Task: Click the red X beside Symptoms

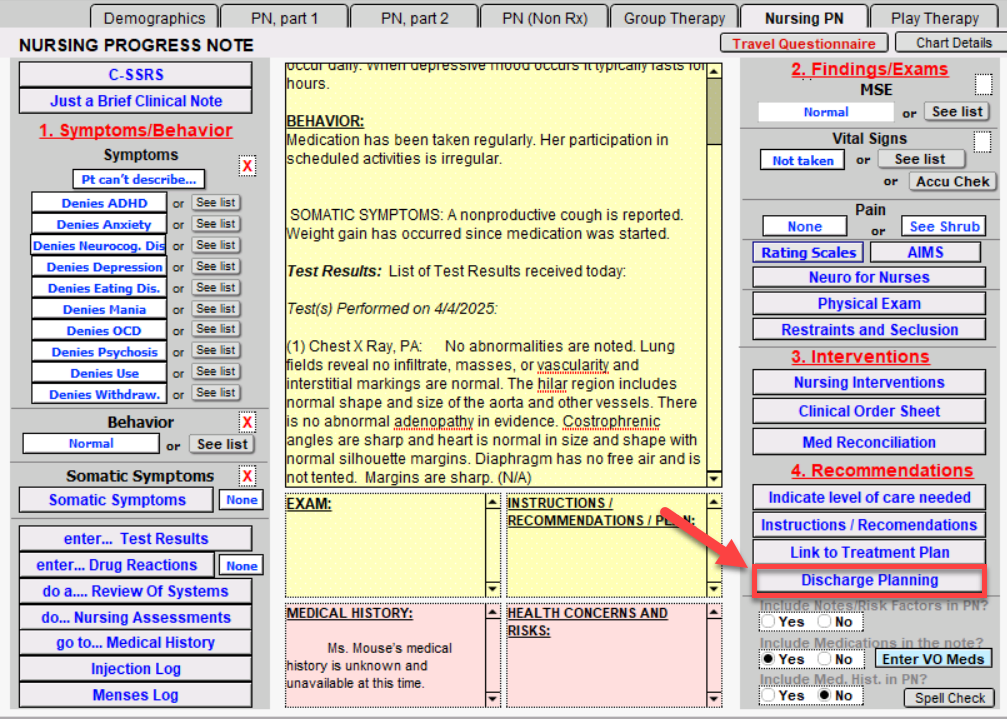Action: (247, 166)
